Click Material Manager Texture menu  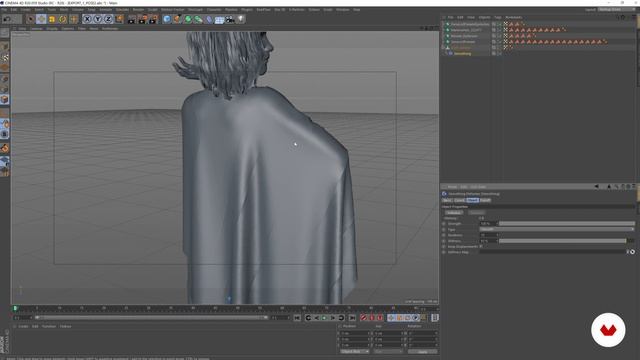[66, 327]
